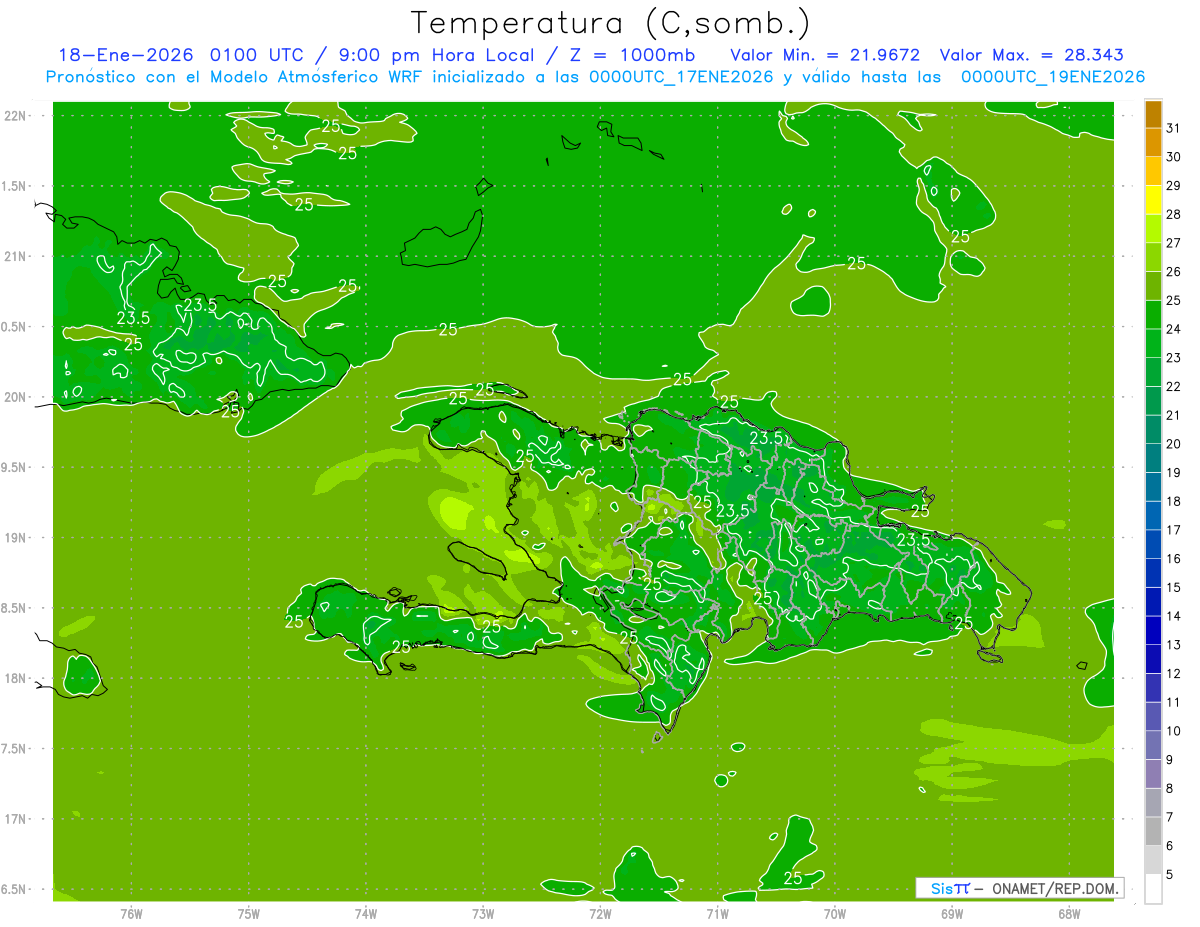Select the "Valor Max. = 28.343" text
1200x927 pixels.
pyautogui.click(x=1032, y=55)
